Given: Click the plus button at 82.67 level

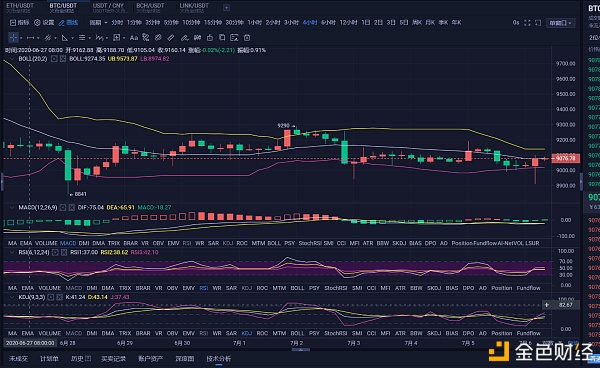Looking at the screenshot, I should (547, 305).
